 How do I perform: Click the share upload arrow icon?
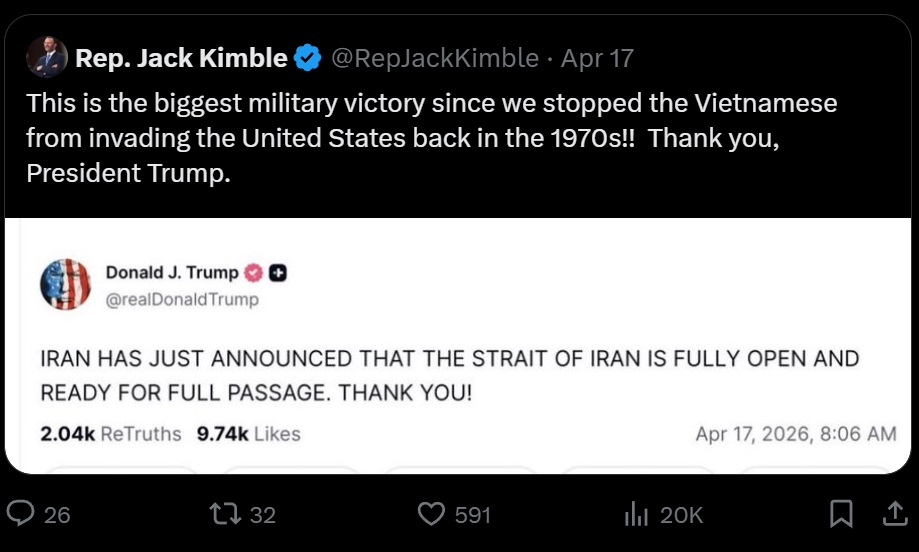[891, 514]
